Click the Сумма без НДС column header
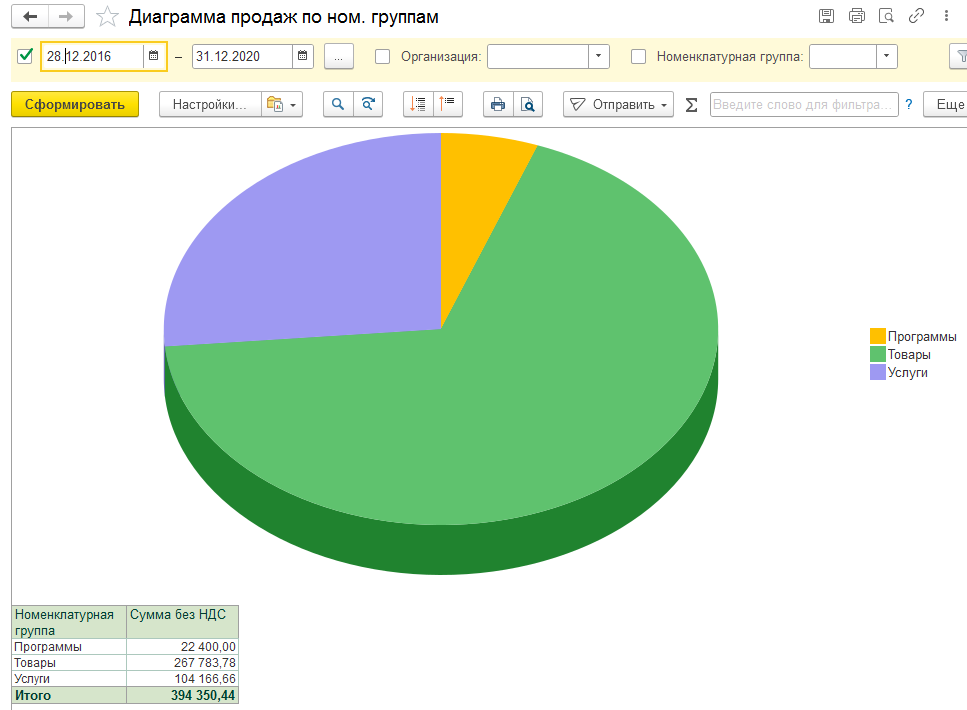Viewport: 967px width, 710px height. click(183, 622)
